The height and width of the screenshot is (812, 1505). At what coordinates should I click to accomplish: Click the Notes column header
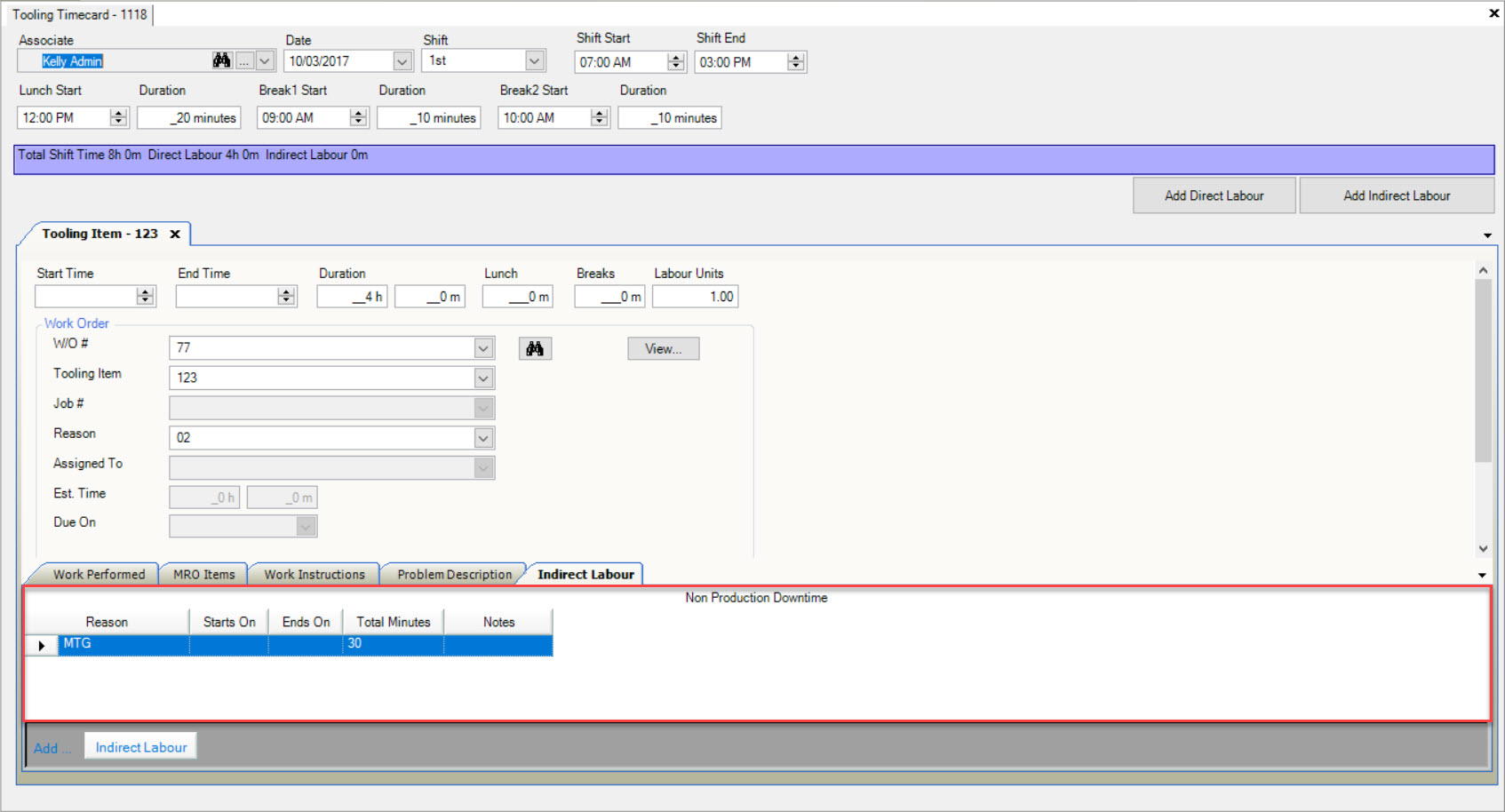(498, 622)
